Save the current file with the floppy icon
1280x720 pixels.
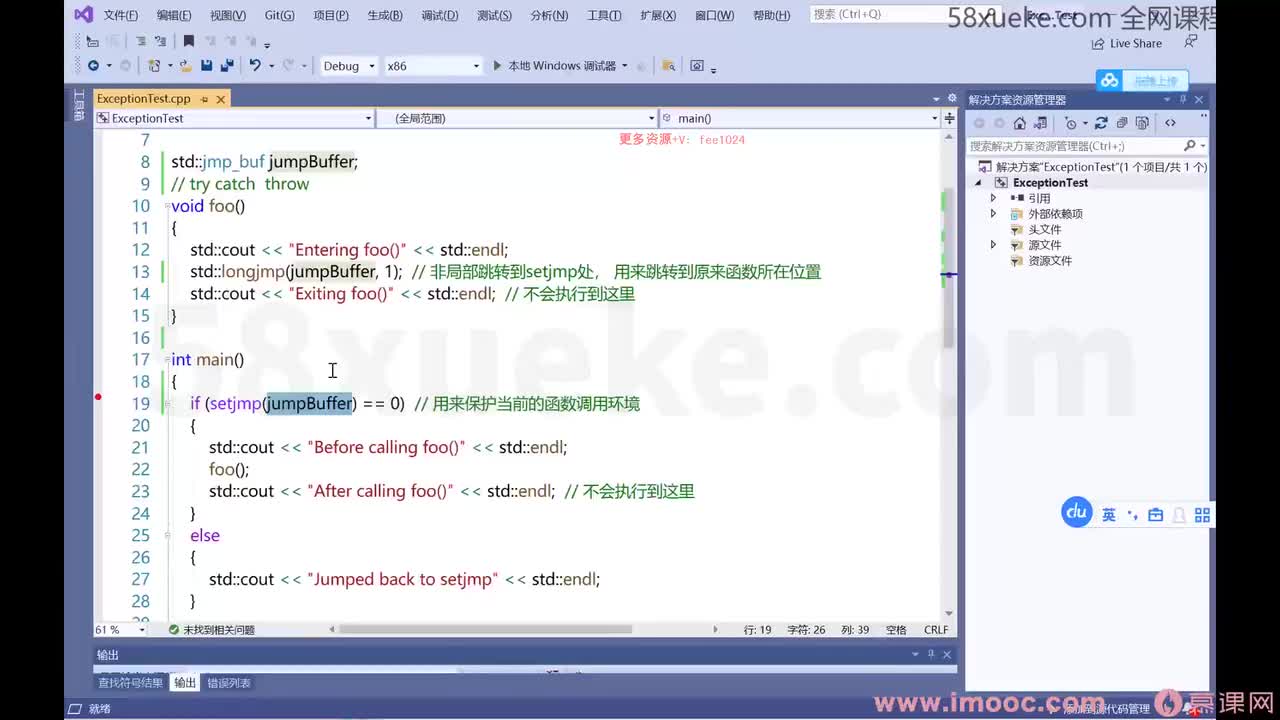[206, 66]
